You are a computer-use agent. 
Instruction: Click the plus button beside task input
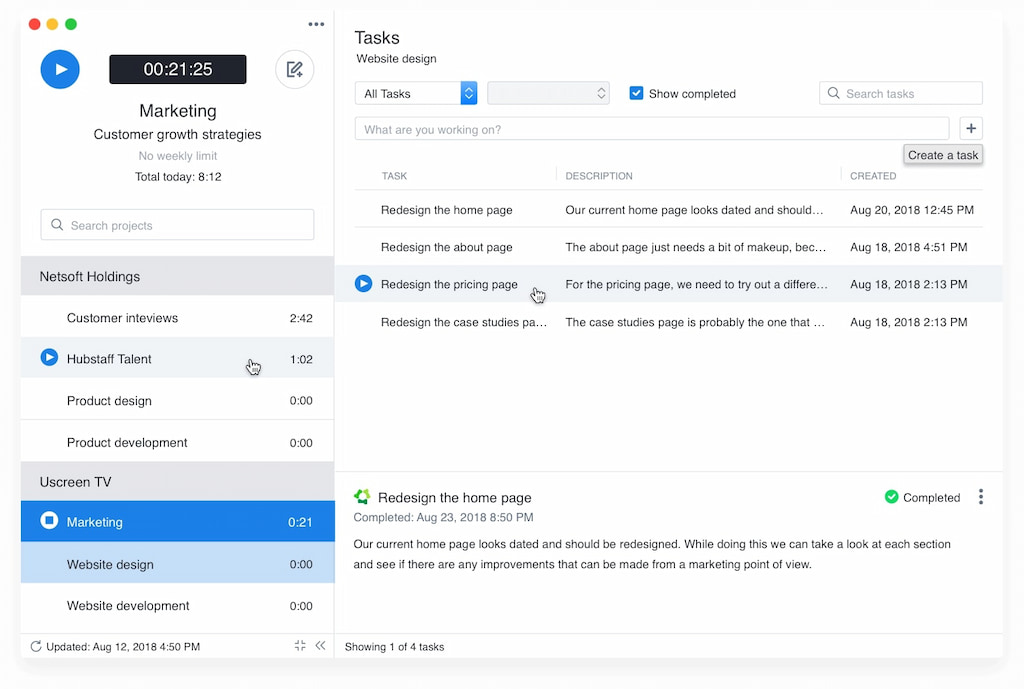point(970,128)
